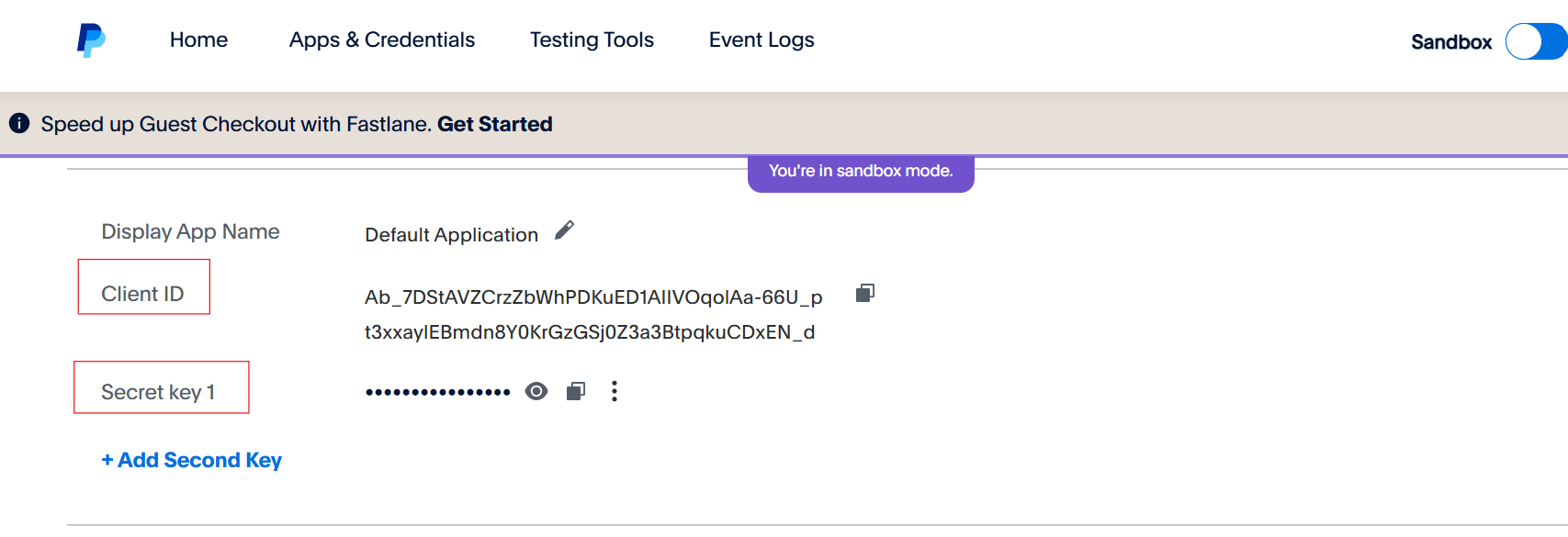This screenshot has height=537, width=1568.
Task: Reveal Secret key 1 with eye icon
Action: [x=536, y=391]
